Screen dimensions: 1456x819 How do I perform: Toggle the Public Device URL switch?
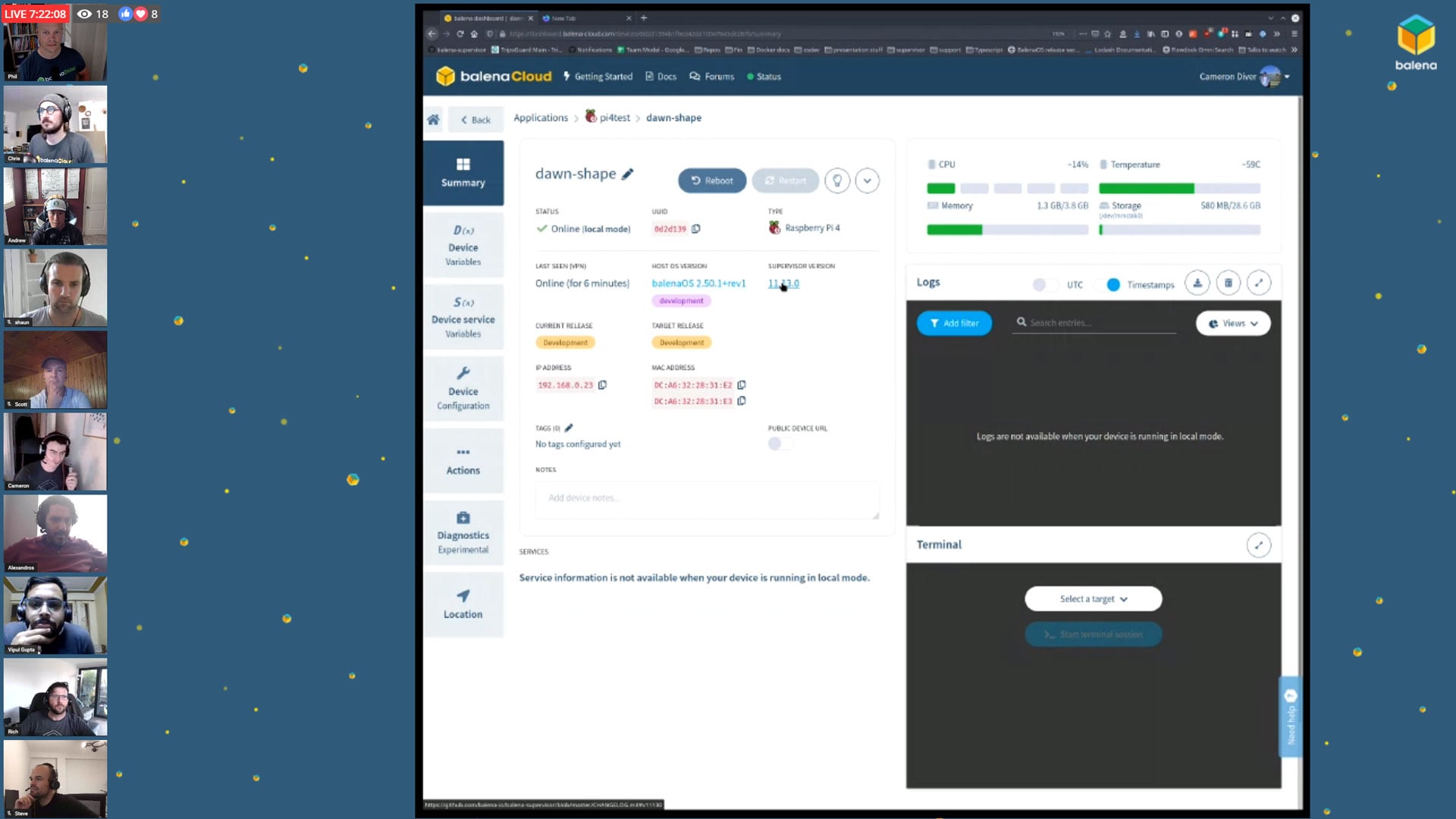pyautogui.click(x=780, y=444)
